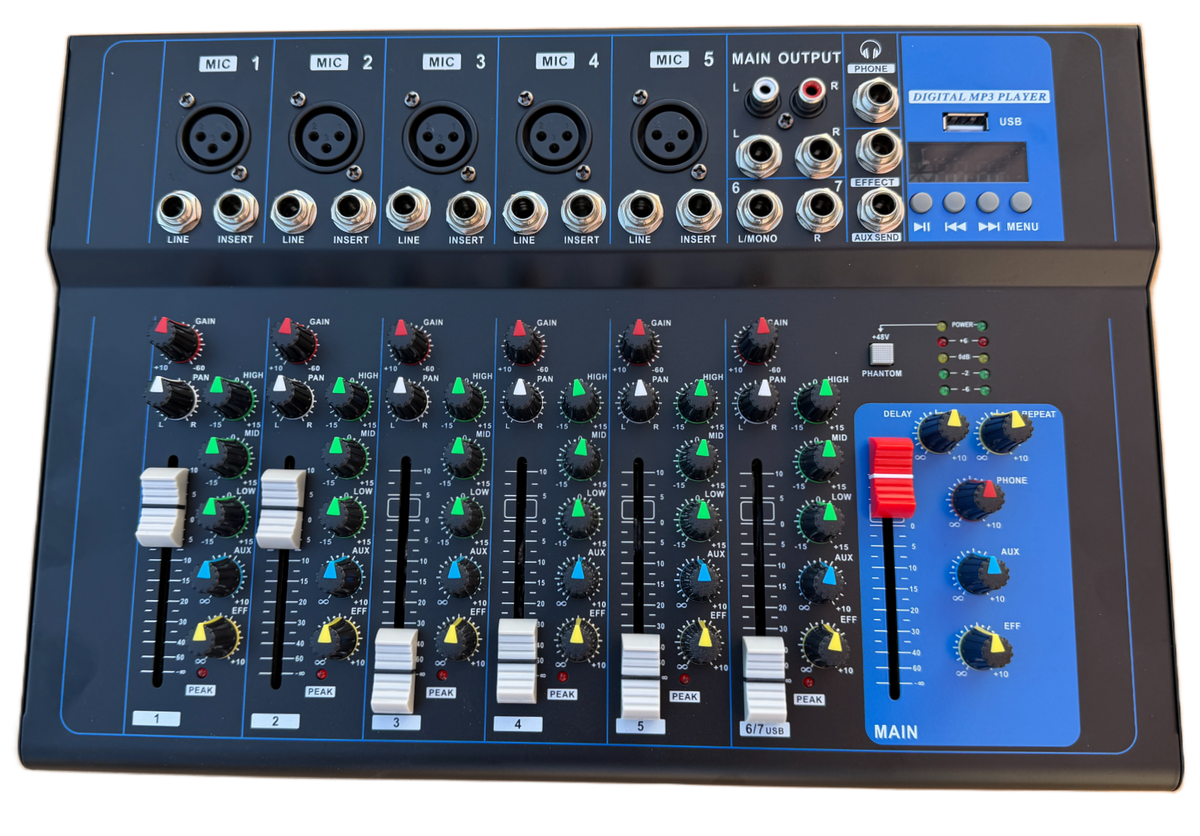
Task: Click the channel 2 GAIN knob
Action: pyautogui.click(x=293, y=342)
